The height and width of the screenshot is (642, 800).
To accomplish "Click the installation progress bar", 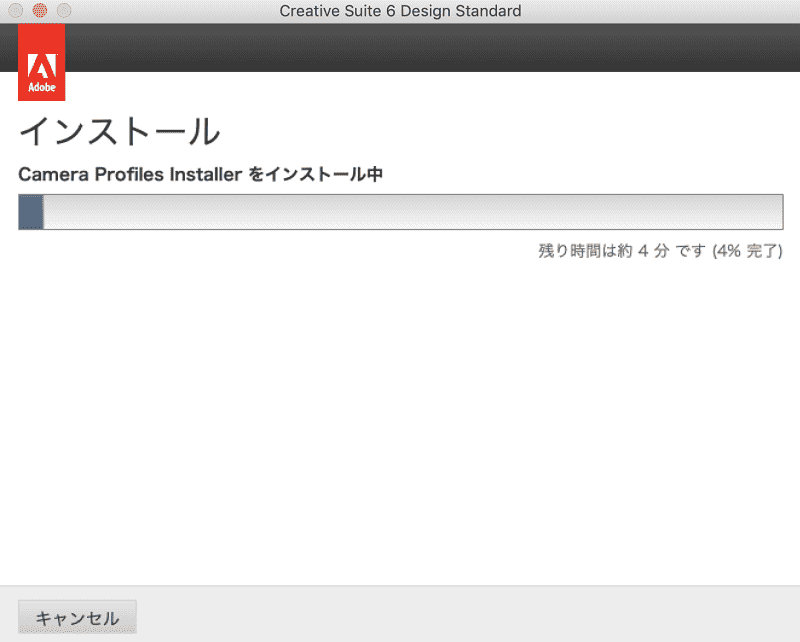I will click(x=401, y=212).
